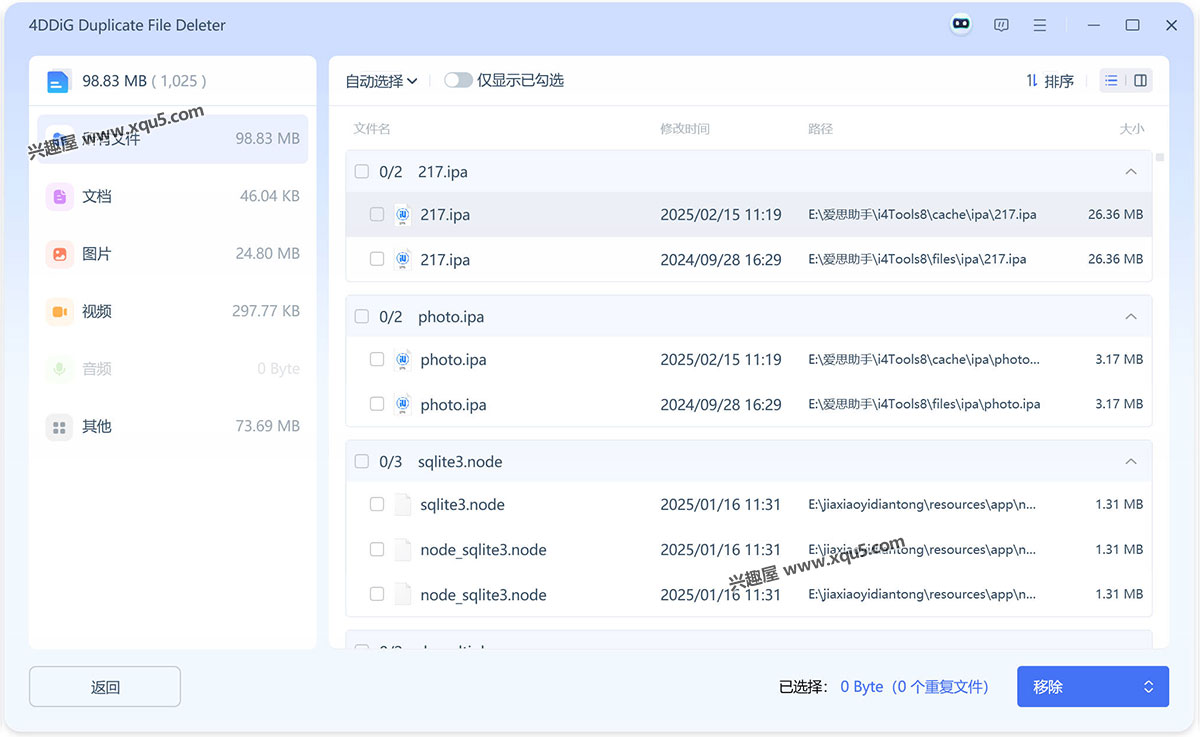Click the 音频 microphone icon
The image size is (1200, 737).
60,369
